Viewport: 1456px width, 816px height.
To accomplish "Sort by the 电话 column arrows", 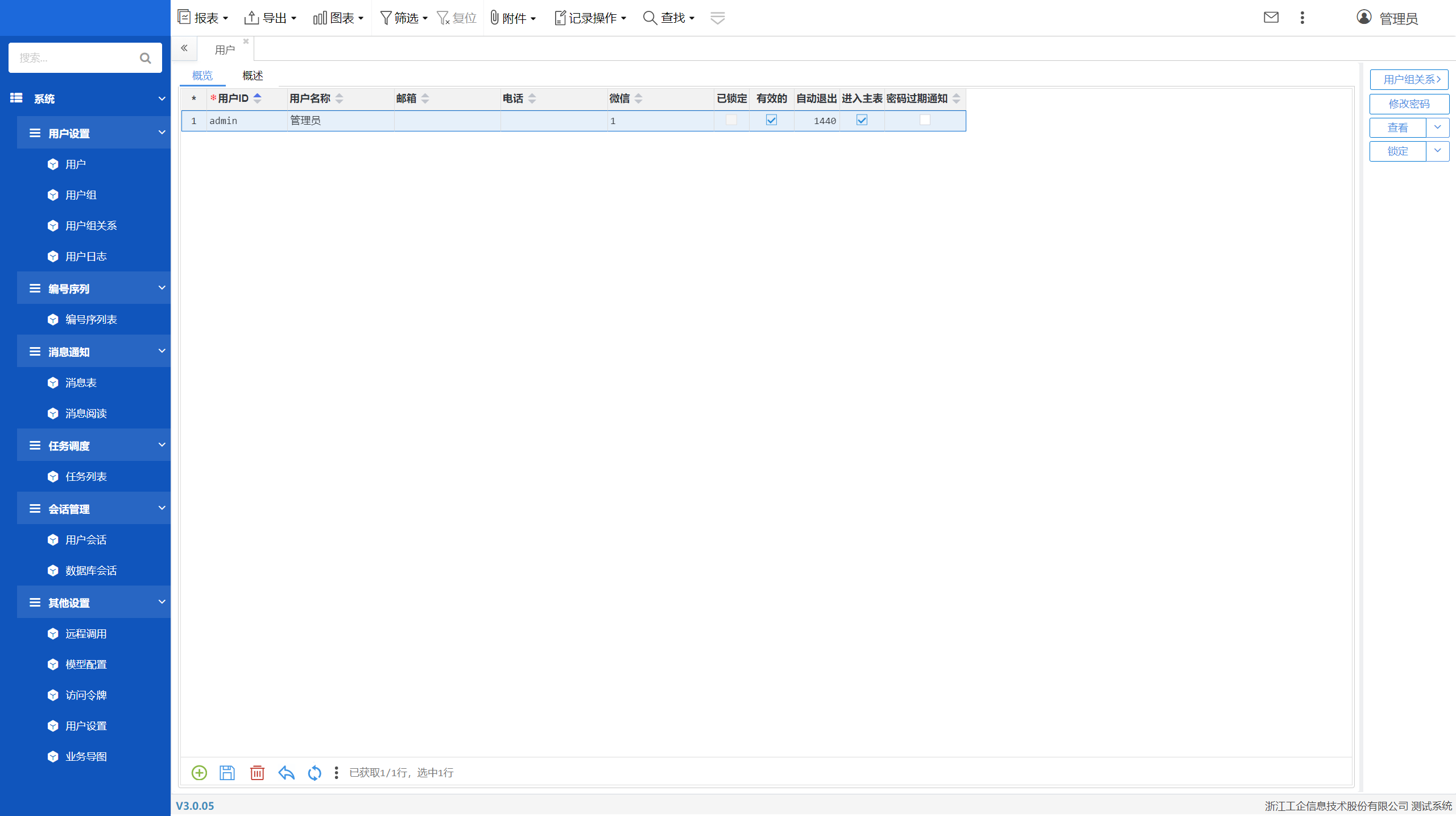I will pos(532,98).
